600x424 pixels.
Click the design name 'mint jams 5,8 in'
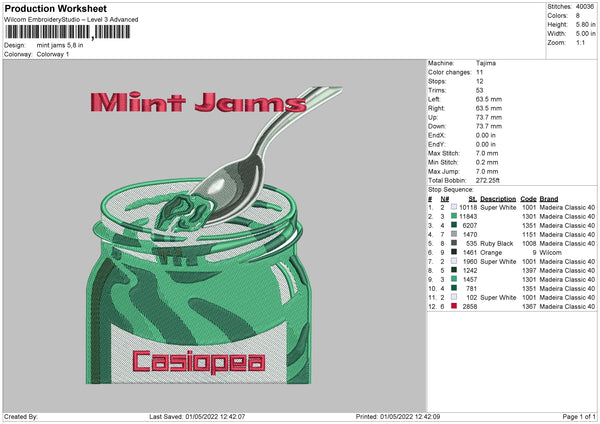point(60,45)
